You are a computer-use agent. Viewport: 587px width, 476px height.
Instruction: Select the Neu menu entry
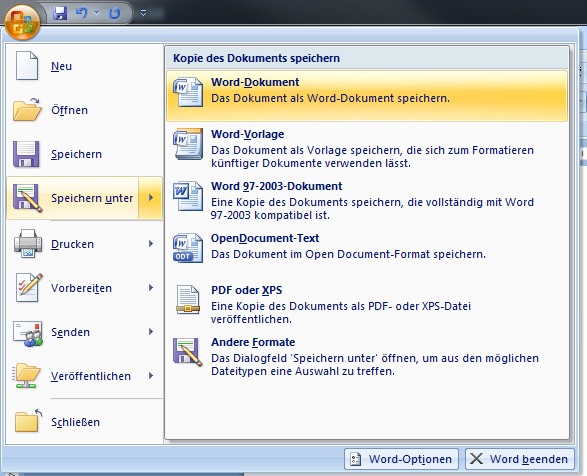click(x=85, y=66)
